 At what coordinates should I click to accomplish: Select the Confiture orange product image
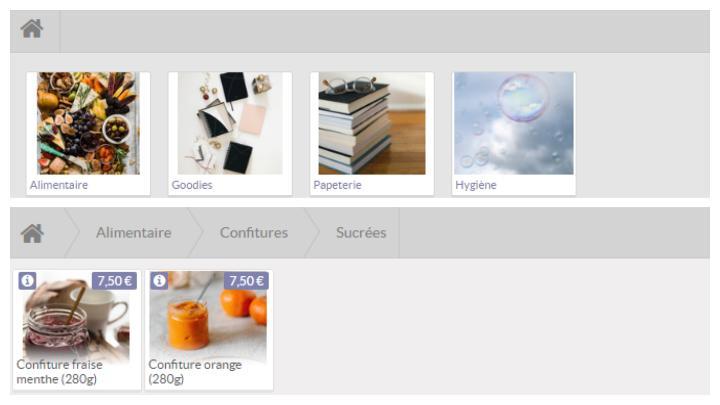point(208,317)
